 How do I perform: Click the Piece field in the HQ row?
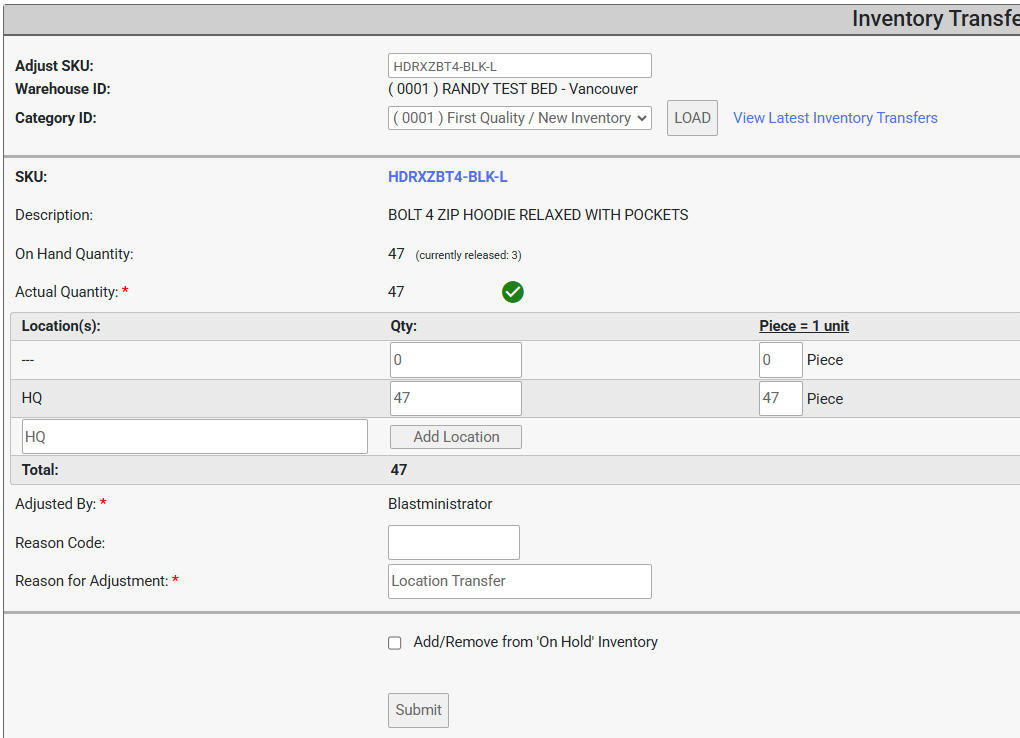pyautogui.click(x=780, y=398)
